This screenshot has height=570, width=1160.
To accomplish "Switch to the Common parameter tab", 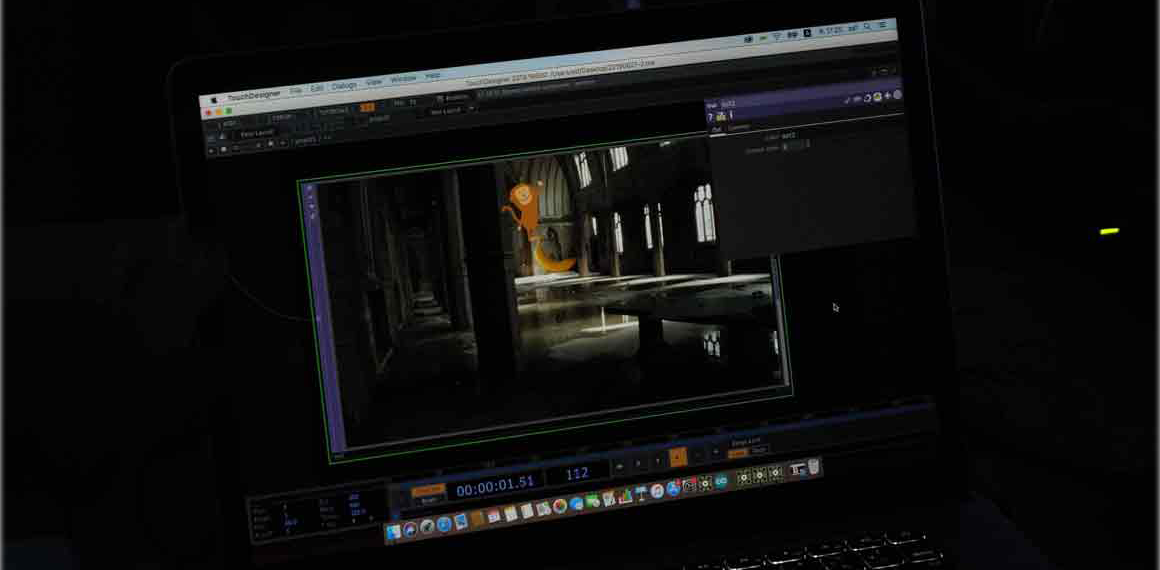I will (x=738, y=127).
